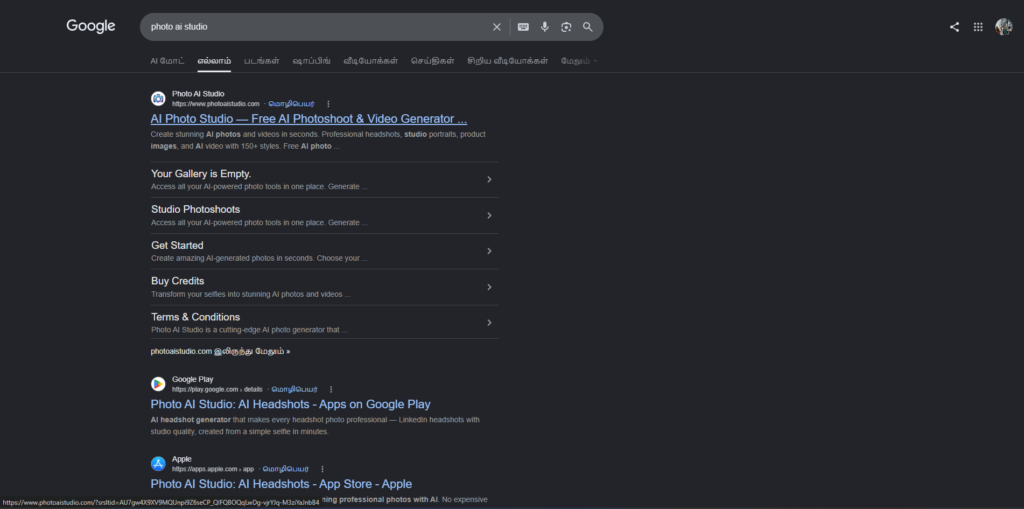Screen dimensions: 1024x509
Task: Expand 'Your Gallery is Empty.' chevron
Action: tap(489, 180)
